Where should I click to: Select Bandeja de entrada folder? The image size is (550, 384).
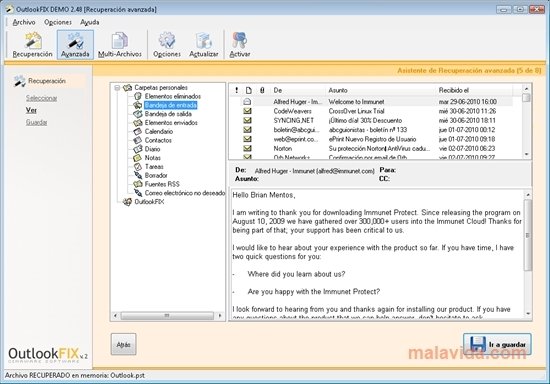click(x=170, y=105)
